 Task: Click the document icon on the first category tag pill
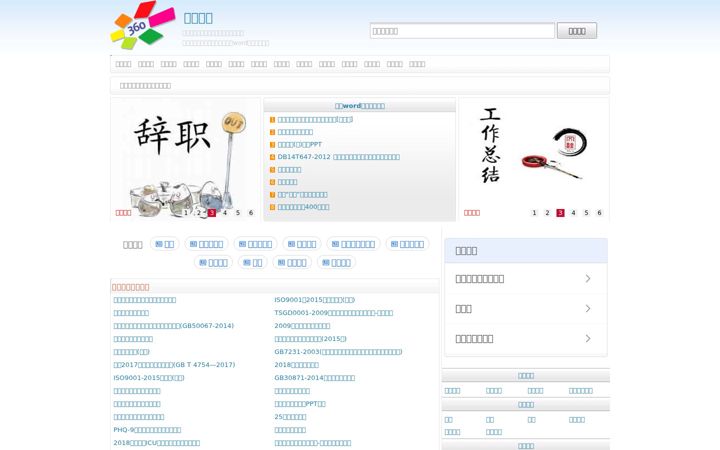159,244
